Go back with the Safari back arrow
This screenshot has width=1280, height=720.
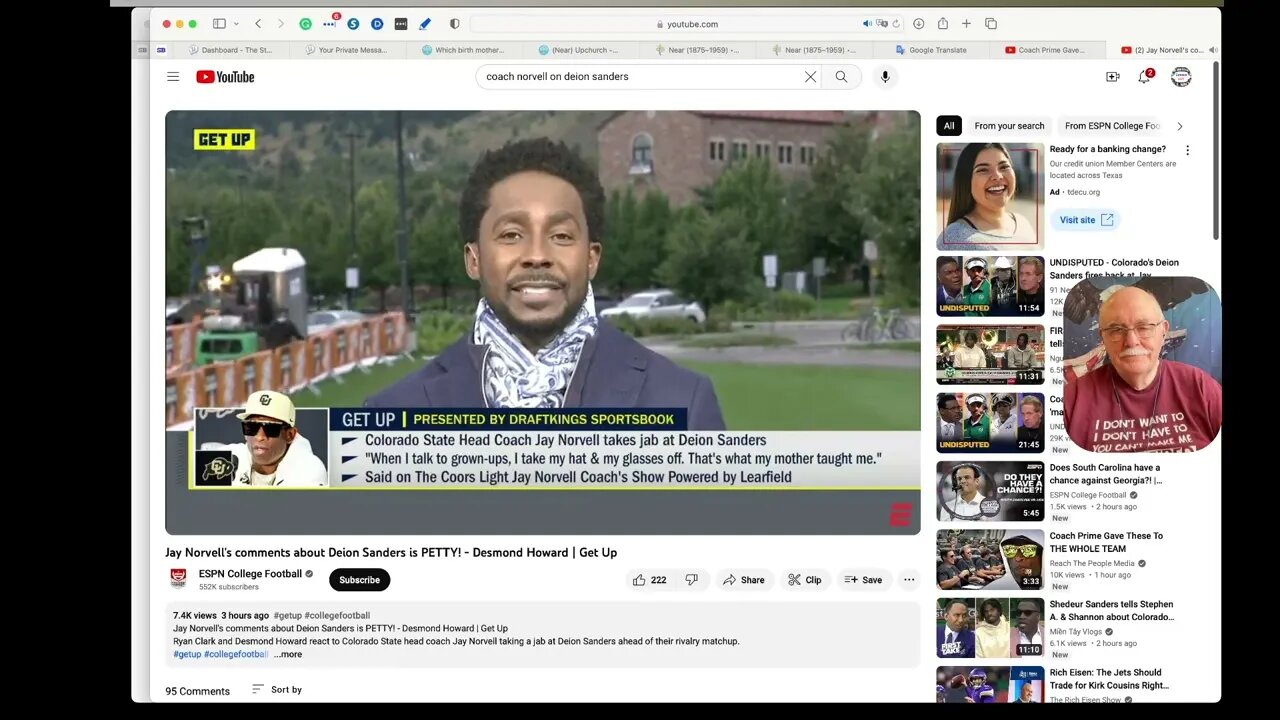tap(258, 24)
